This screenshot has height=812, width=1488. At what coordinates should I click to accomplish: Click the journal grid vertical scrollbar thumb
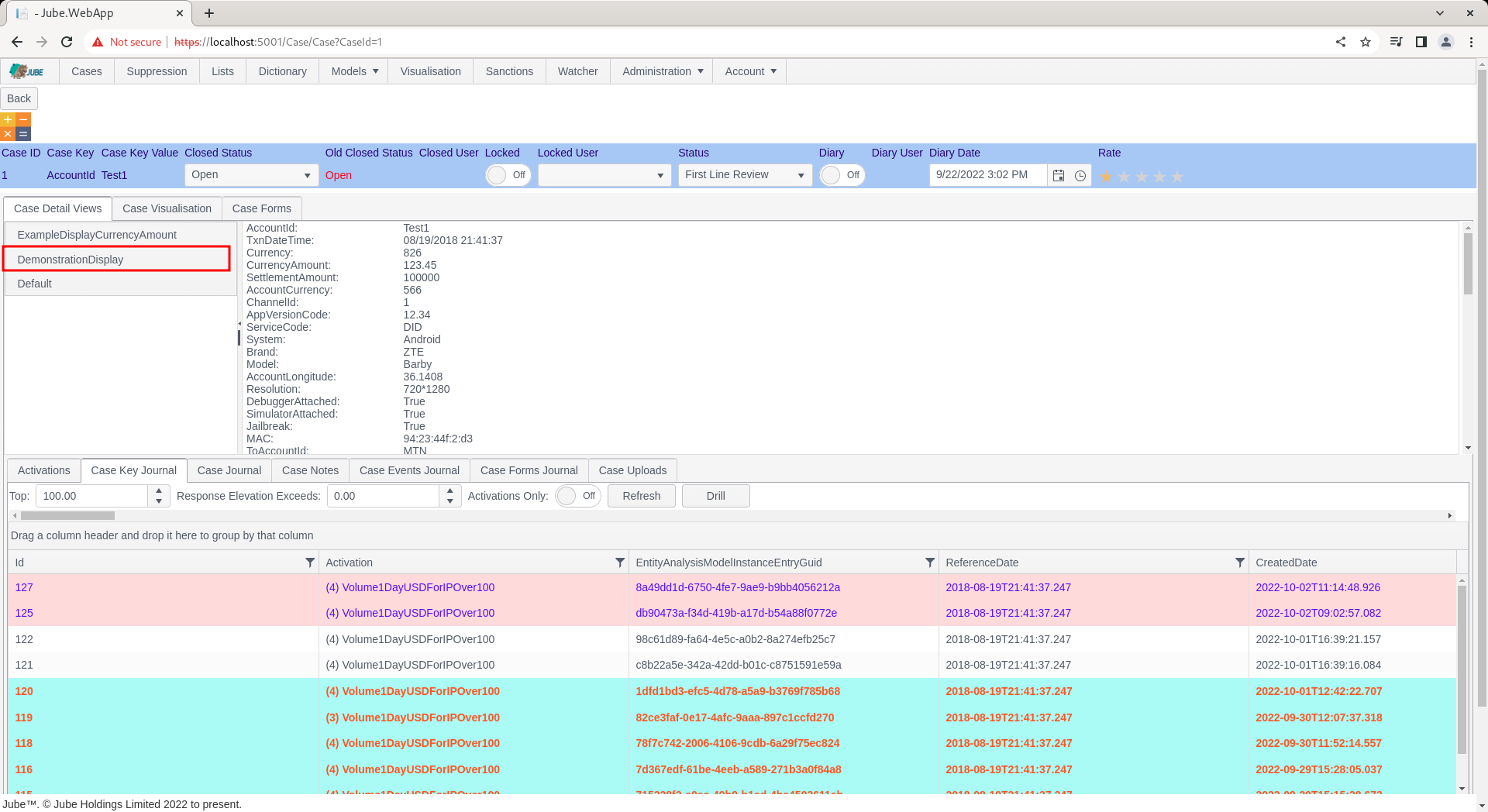coord(1462,669)
